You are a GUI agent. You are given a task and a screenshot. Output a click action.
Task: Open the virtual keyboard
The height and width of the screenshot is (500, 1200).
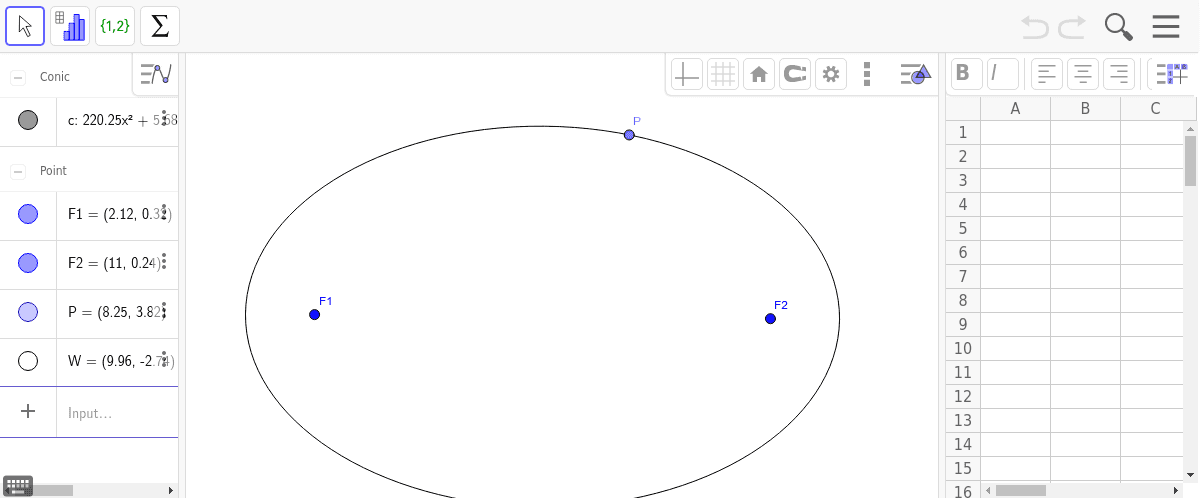tap(18, 487)
